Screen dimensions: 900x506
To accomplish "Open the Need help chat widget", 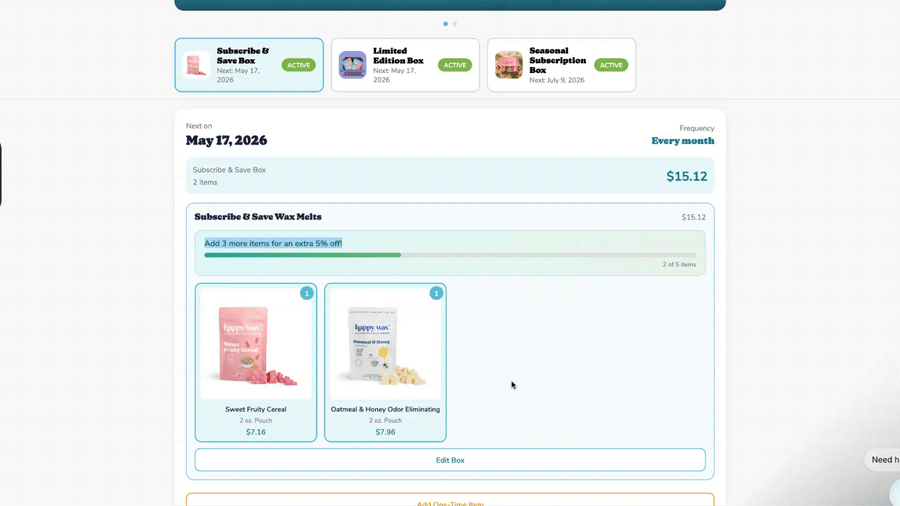I will (x=884, y=460).
